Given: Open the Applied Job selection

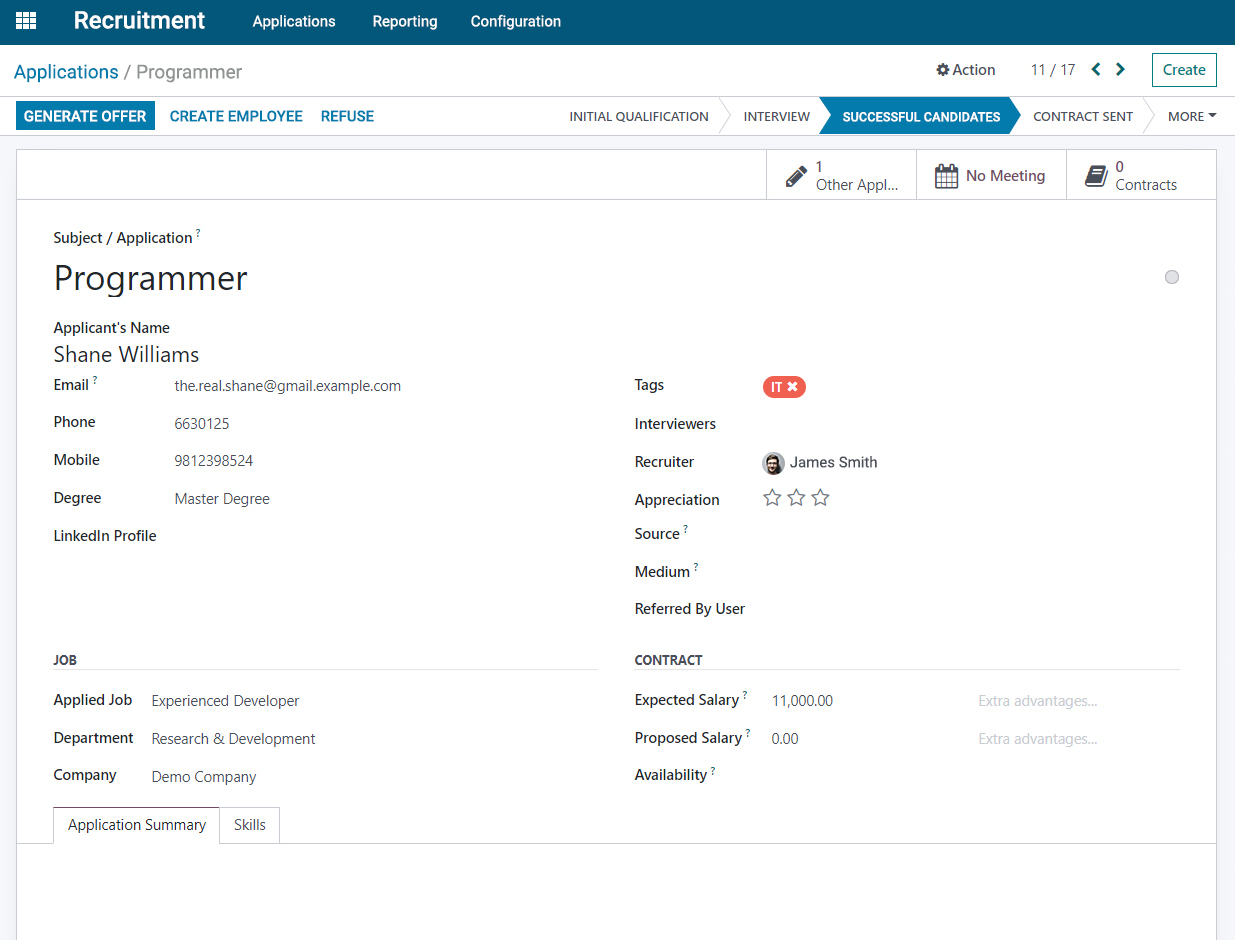Looking at the screenshot, I should click(225, 700).
